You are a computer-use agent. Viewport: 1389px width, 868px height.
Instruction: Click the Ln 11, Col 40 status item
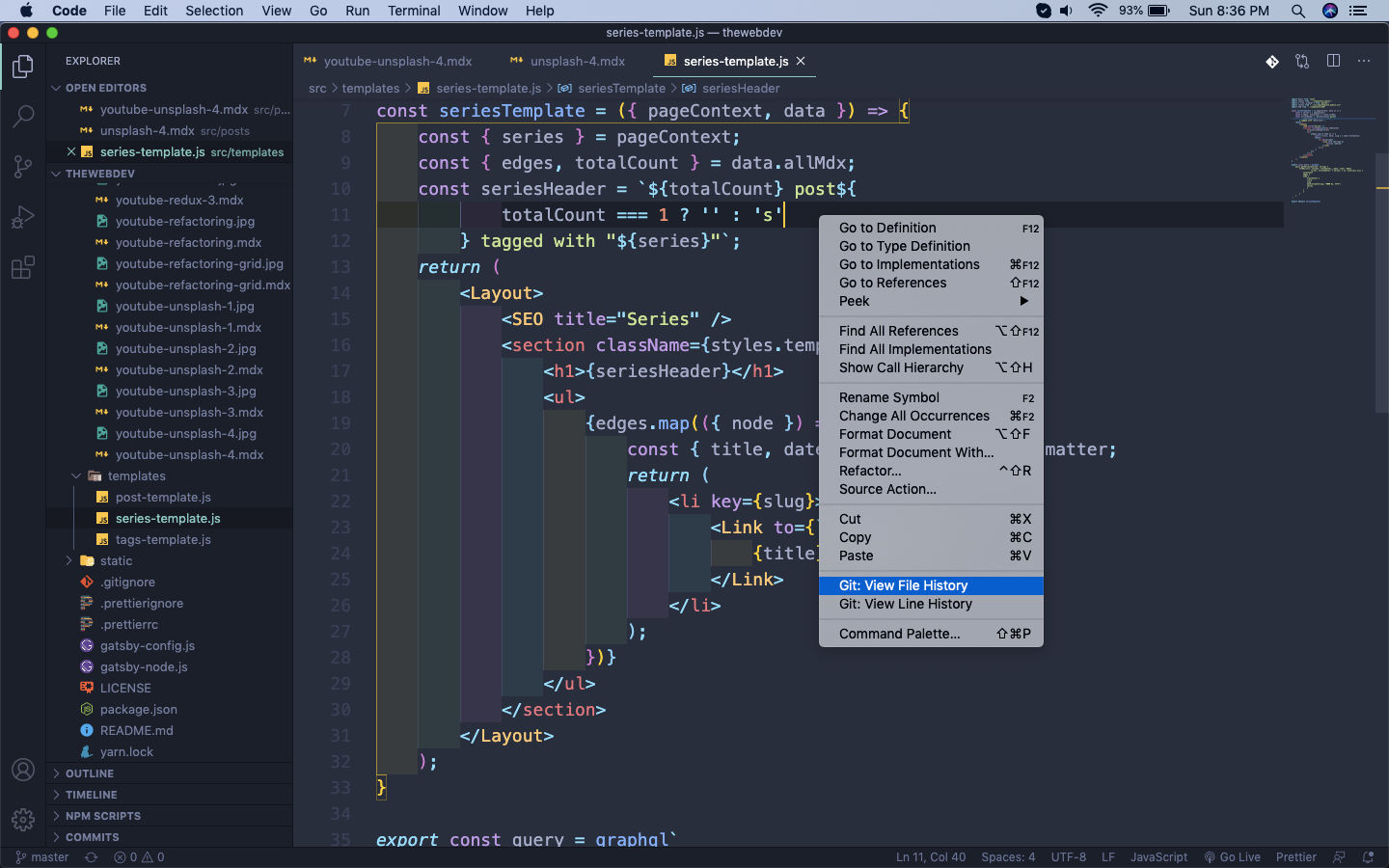pyautogui.click(x=930, y=856)
